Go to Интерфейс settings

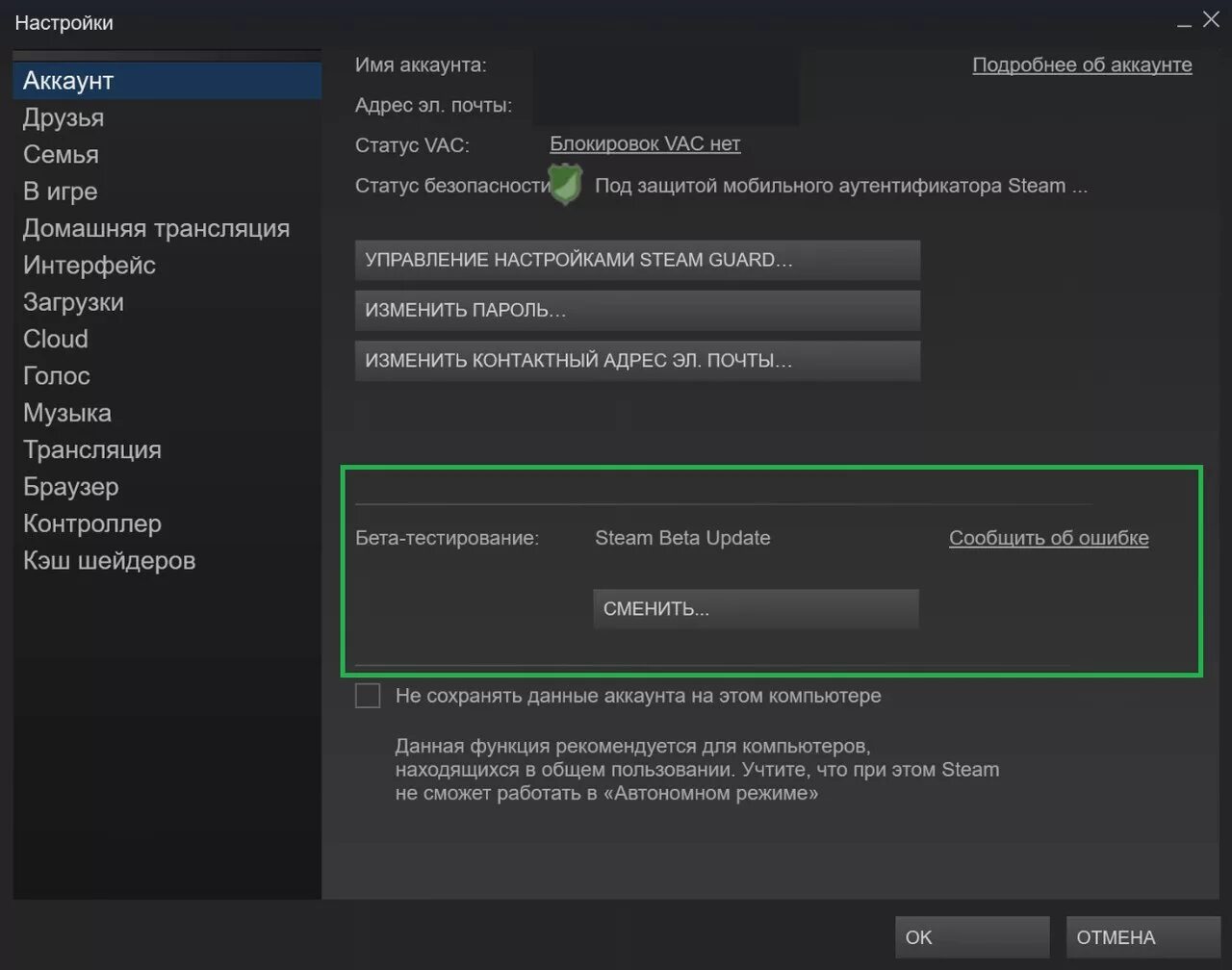point(90,266)
